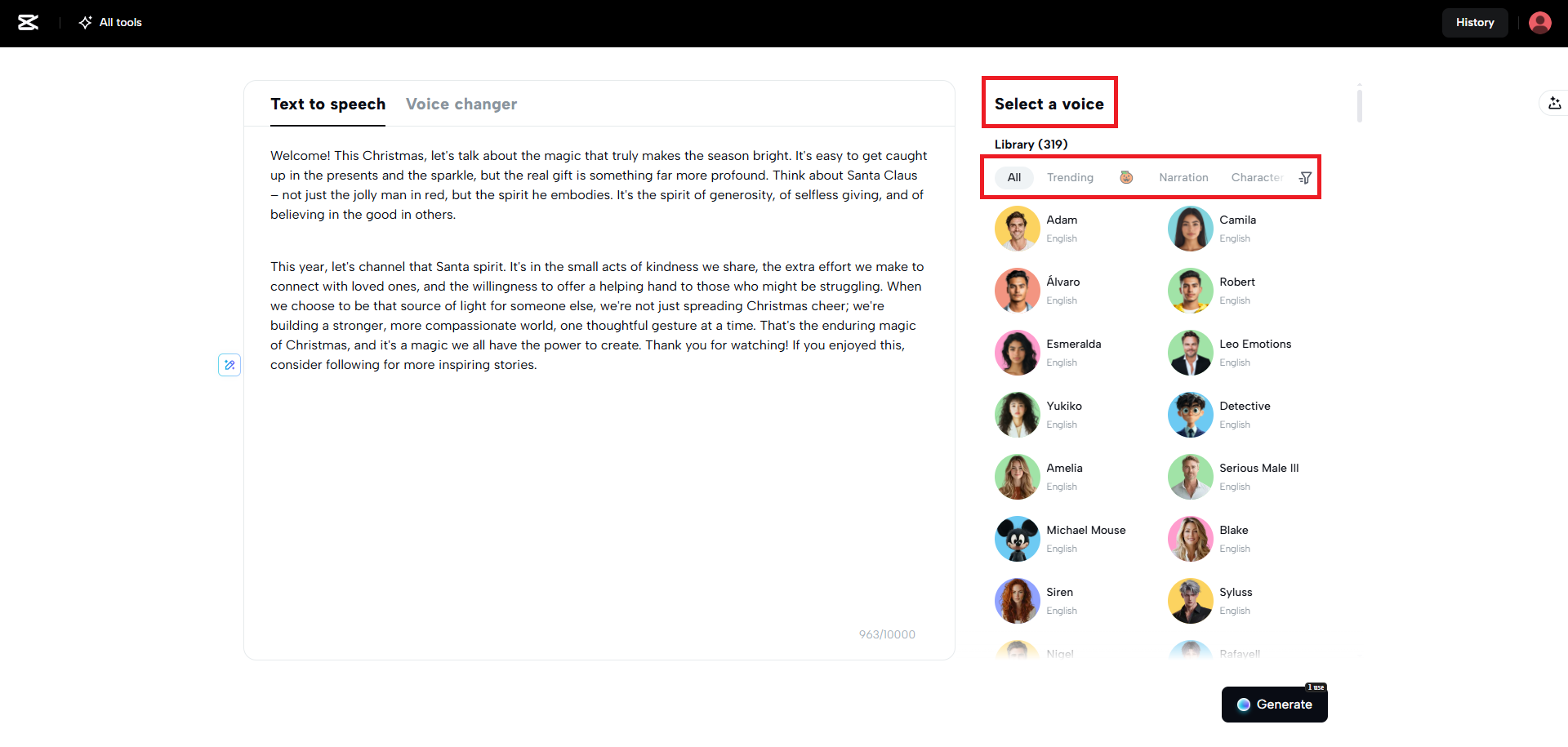The image size is (1568, 747).
Task: Open the Library voice list header
Action: point(1030,144)
